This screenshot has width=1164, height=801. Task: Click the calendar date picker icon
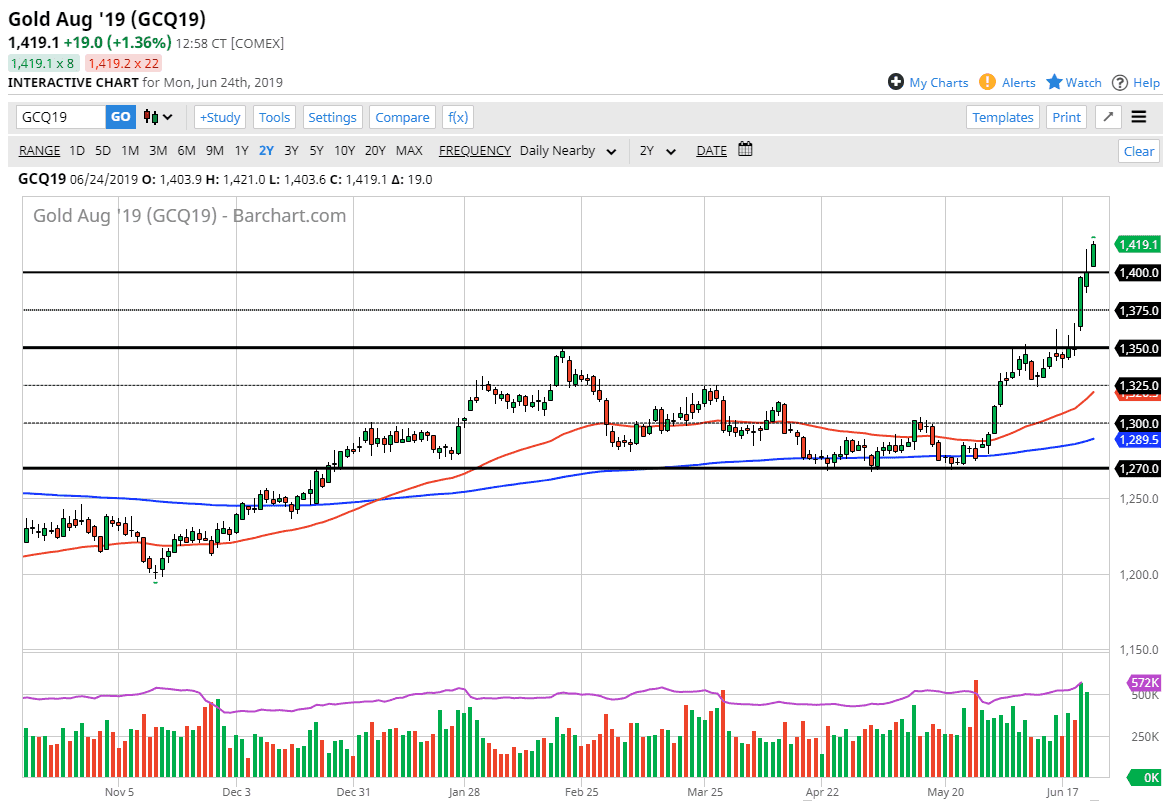point(745,150)
